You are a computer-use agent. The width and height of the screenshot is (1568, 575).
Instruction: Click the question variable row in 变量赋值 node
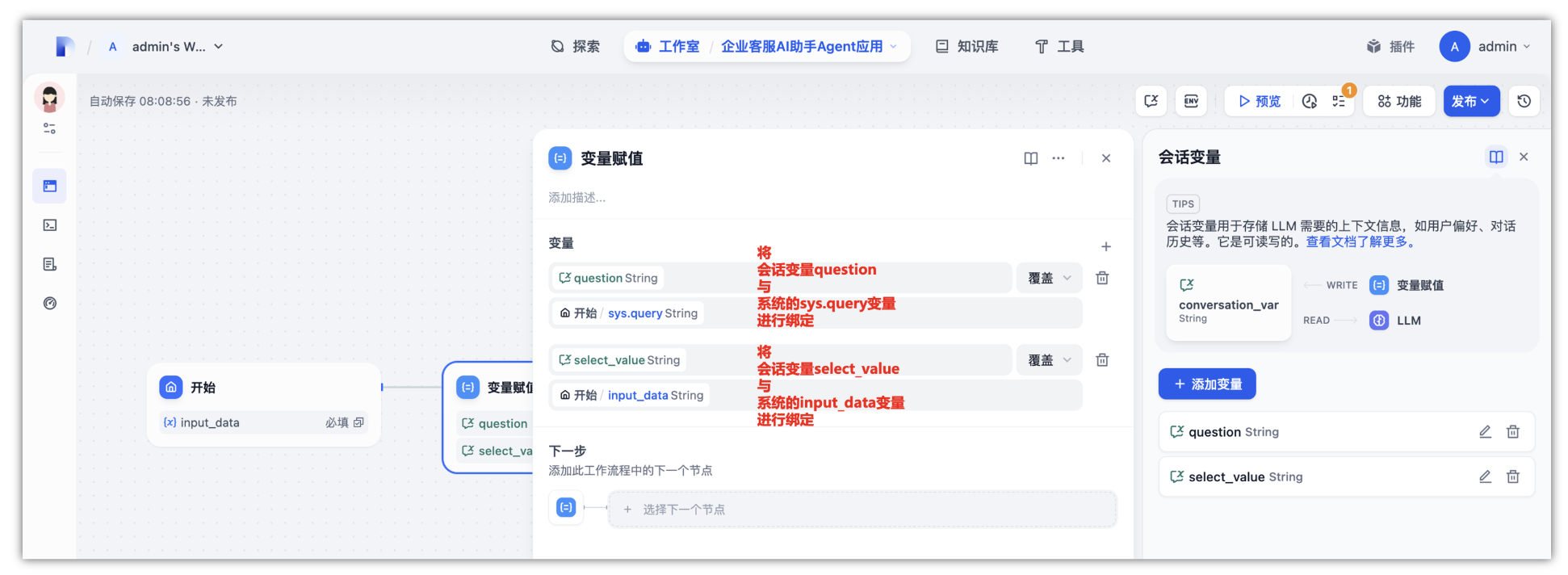tap(494, 423)
